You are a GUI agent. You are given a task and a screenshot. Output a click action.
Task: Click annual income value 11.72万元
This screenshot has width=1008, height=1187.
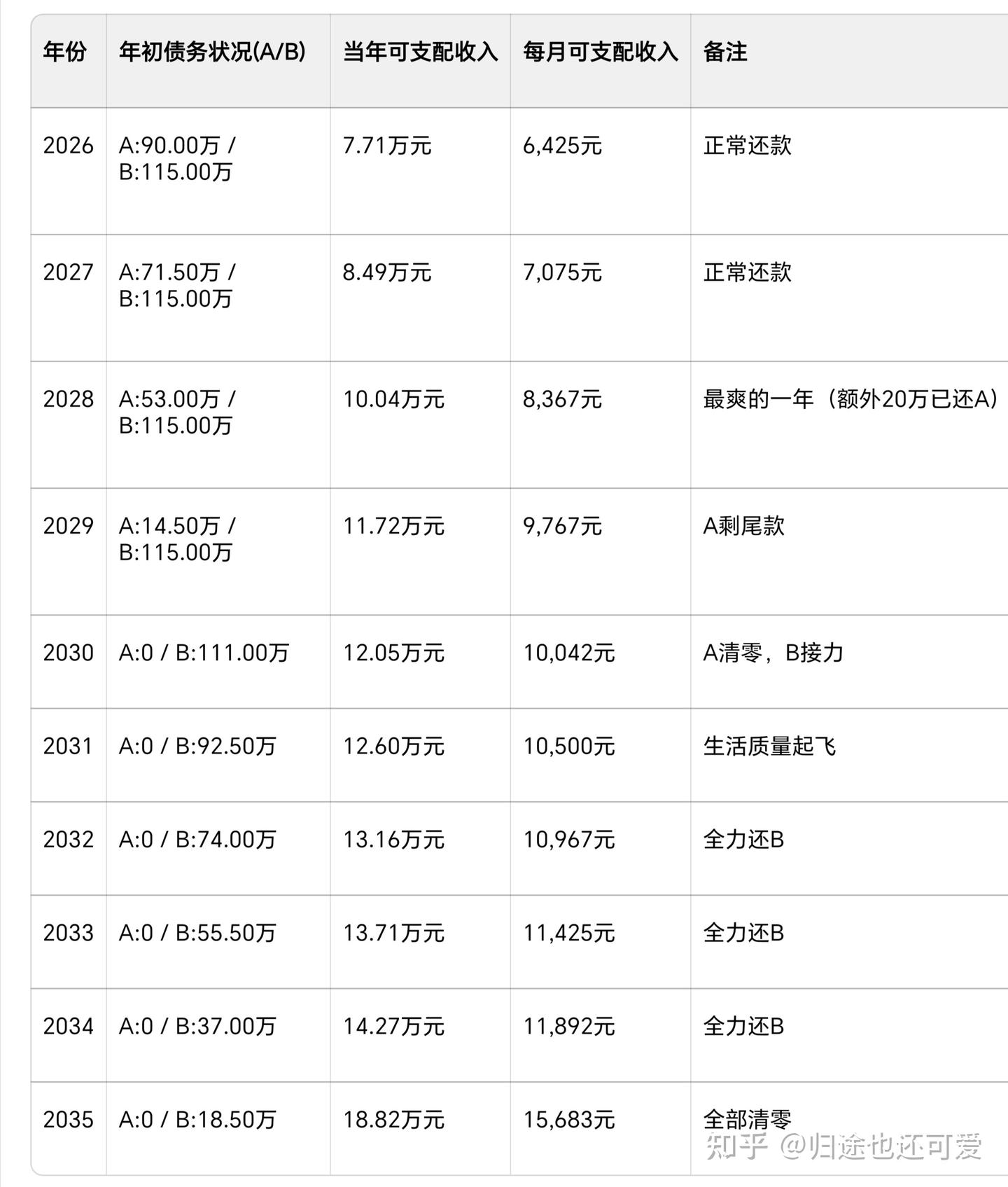tap(393, 526)
